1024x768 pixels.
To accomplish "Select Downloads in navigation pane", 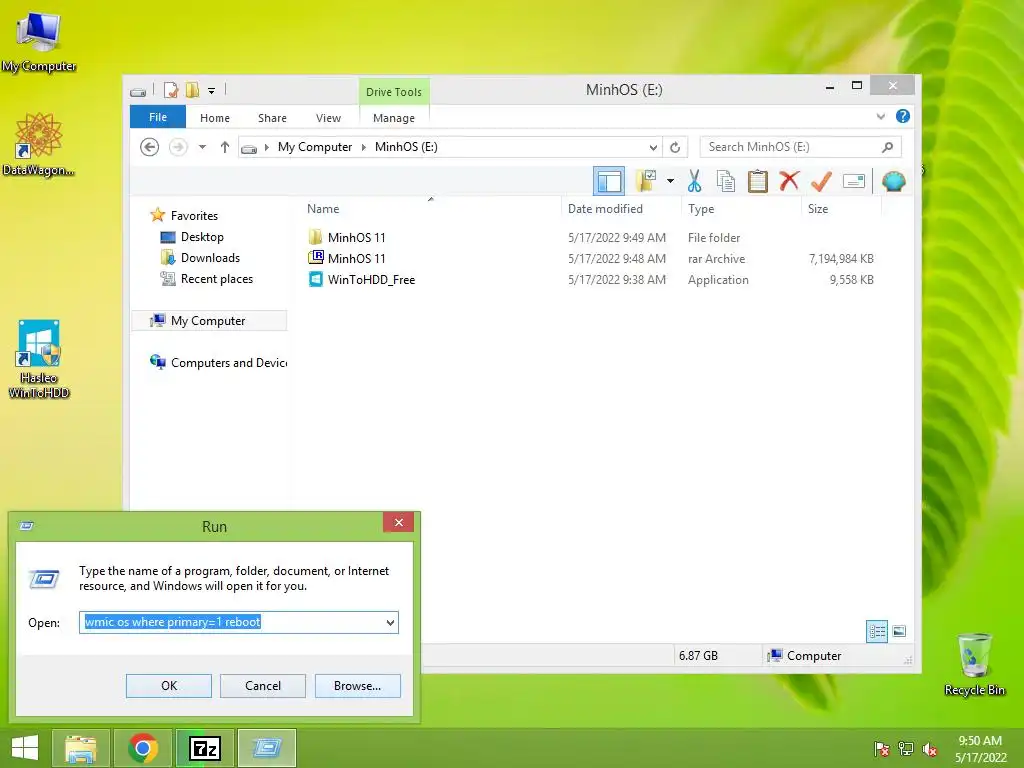I will click(x=210, y=258).
